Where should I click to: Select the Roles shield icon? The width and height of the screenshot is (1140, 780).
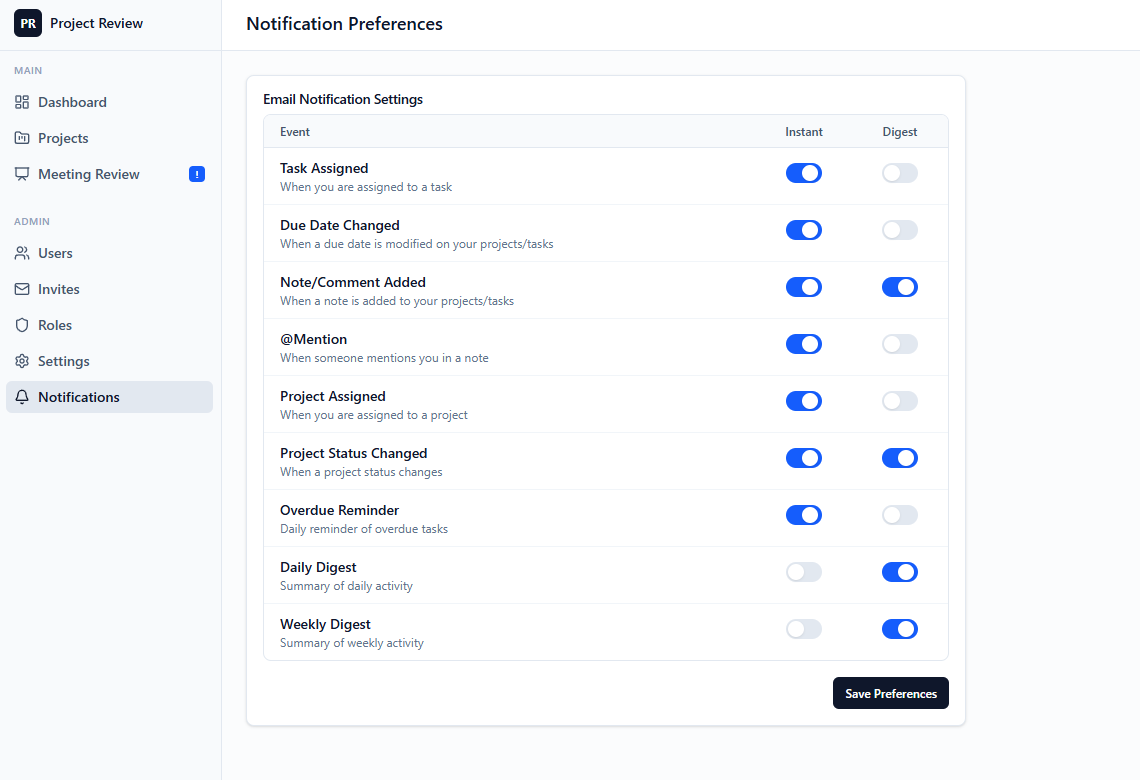[x=22, y=325]
